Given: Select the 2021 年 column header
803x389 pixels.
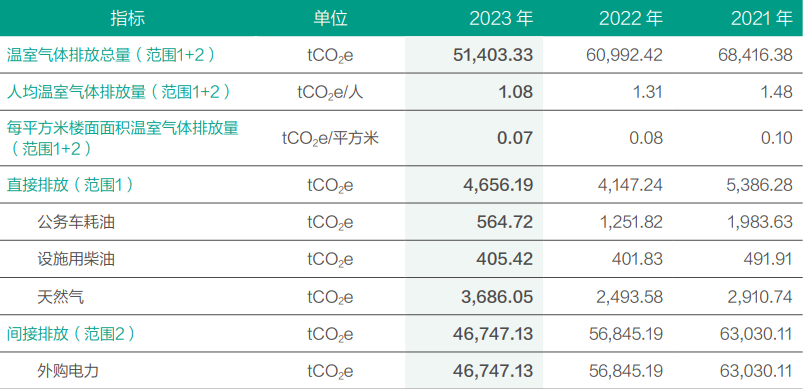Looking at the screenshot, I should point(762,18).
